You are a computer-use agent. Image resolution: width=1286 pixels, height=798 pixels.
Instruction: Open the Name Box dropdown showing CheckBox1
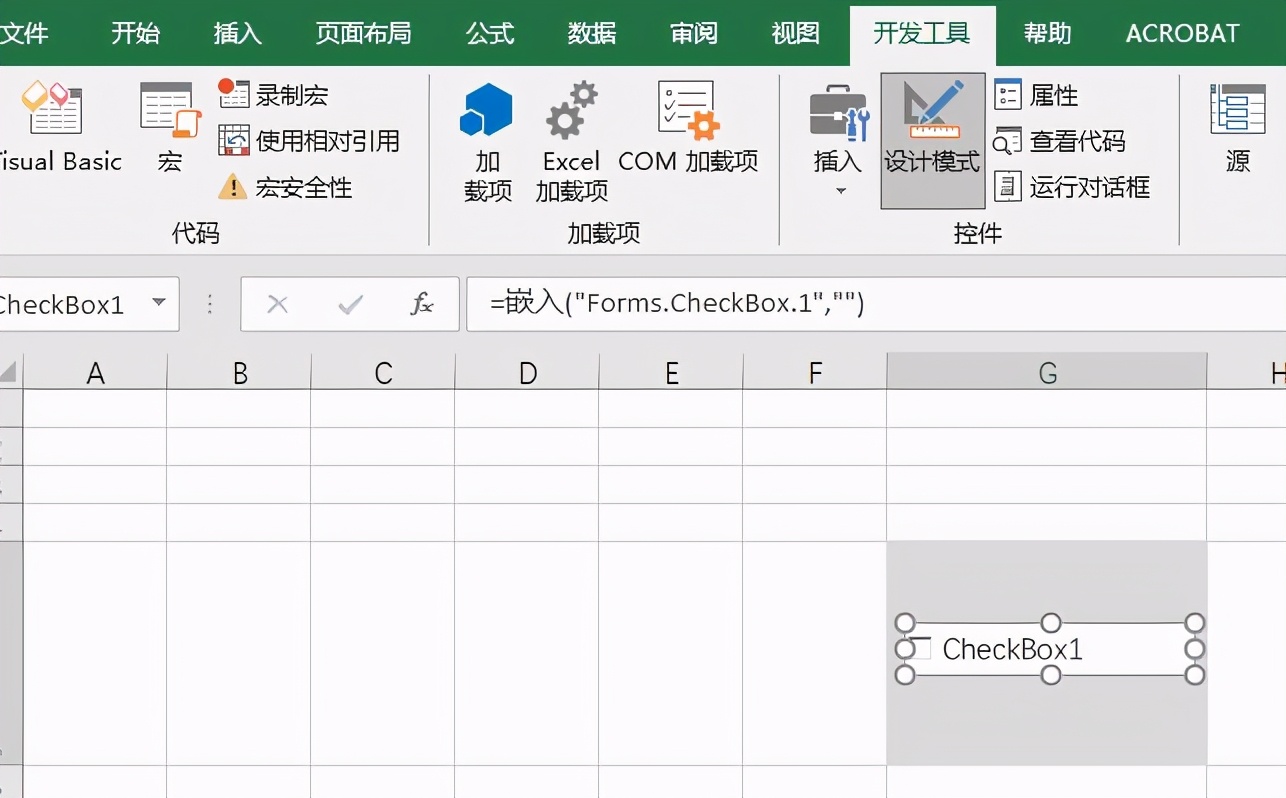click(x=159, y=304)
